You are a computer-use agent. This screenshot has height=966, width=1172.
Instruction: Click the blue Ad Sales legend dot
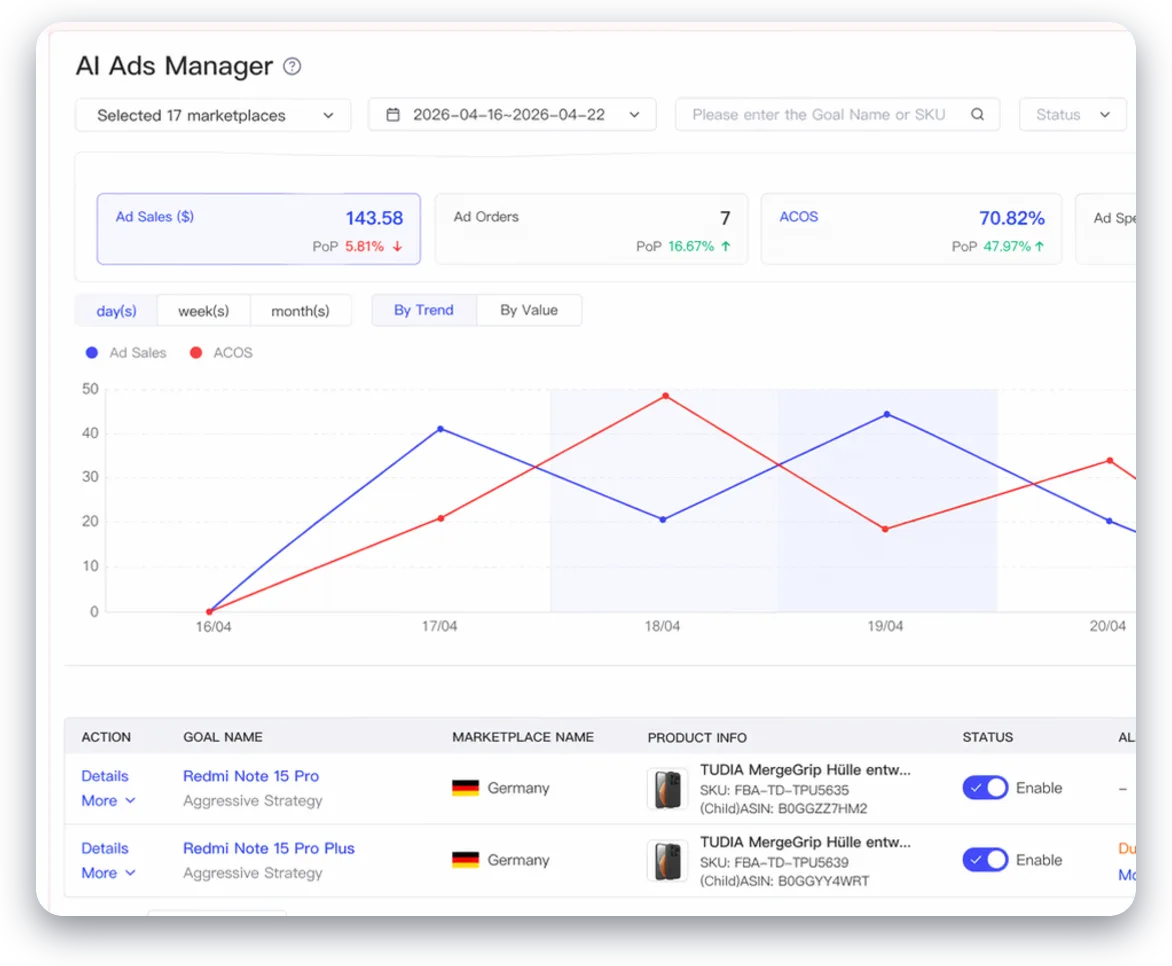tap(90, 352)
